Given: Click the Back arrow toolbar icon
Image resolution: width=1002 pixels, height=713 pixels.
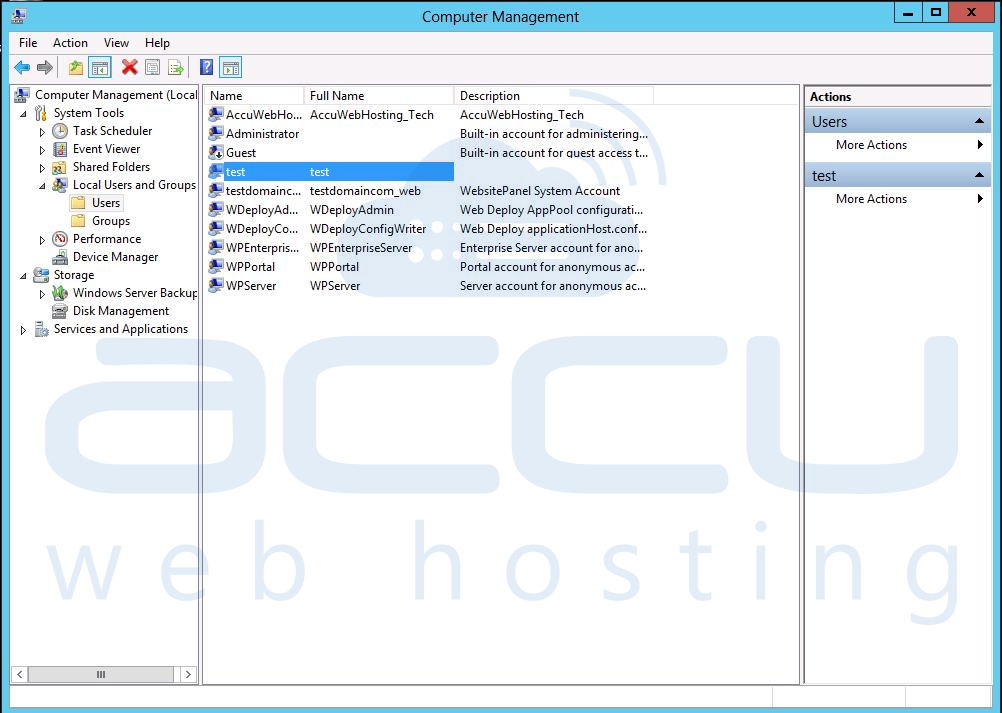Looking at the screenshot, I should tap(22, 67).
